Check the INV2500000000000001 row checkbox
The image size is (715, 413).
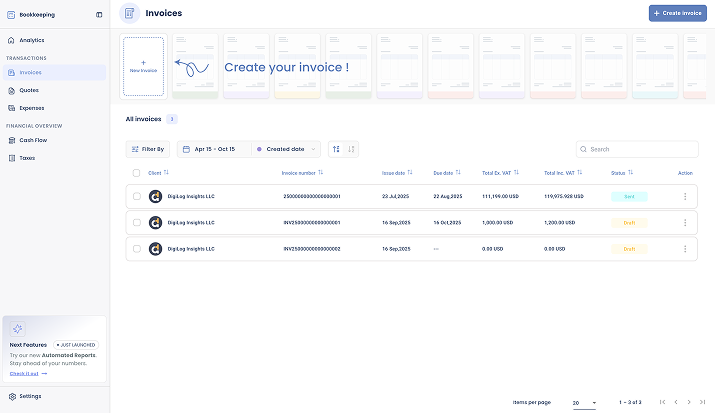click(x=137, y=222)
